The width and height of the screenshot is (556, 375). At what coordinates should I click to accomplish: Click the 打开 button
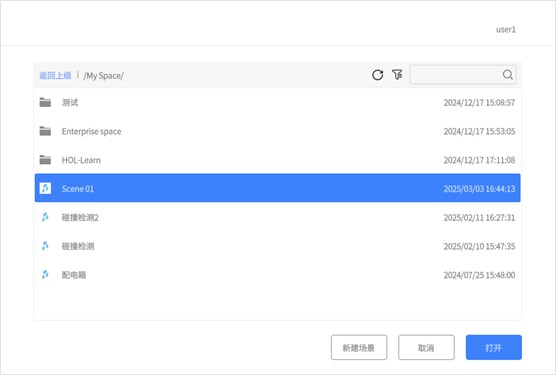pyautogui.click(x=494, y=347)
